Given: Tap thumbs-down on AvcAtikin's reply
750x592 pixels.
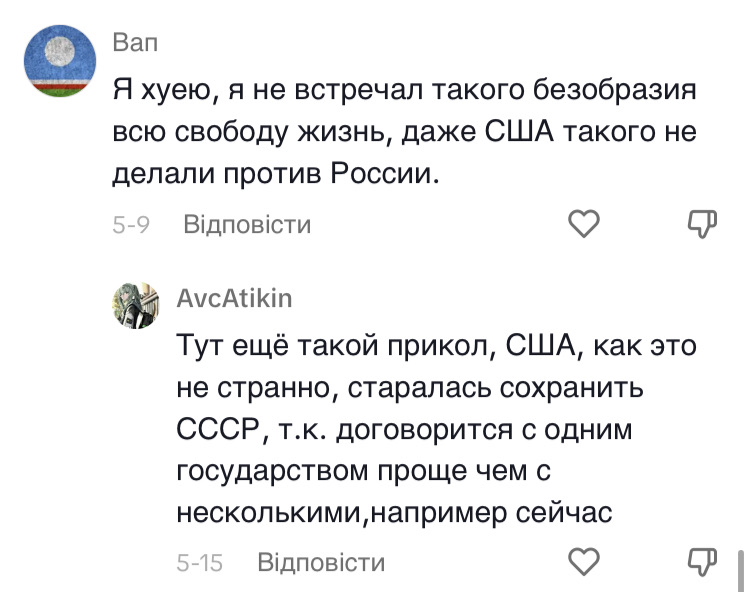Looking at the screenshot, I should tap(705, 560).
